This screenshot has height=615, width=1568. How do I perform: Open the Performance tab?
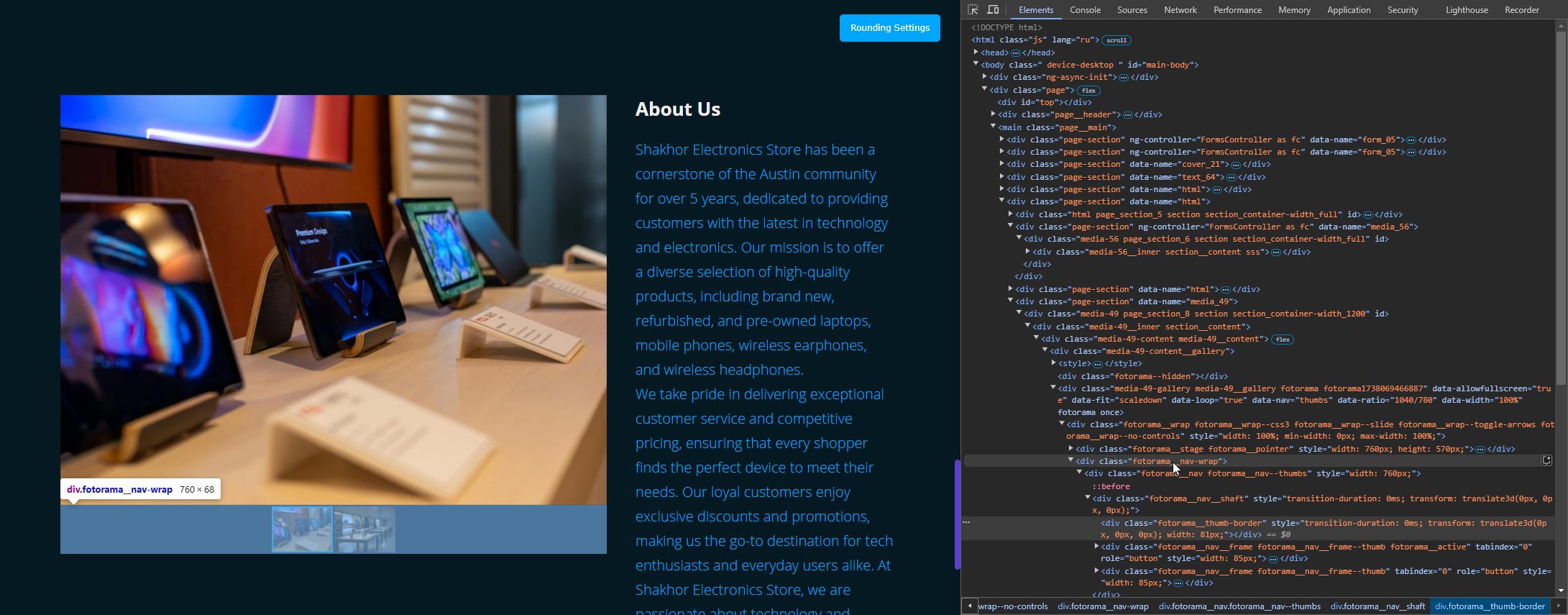click(1237, 10)
